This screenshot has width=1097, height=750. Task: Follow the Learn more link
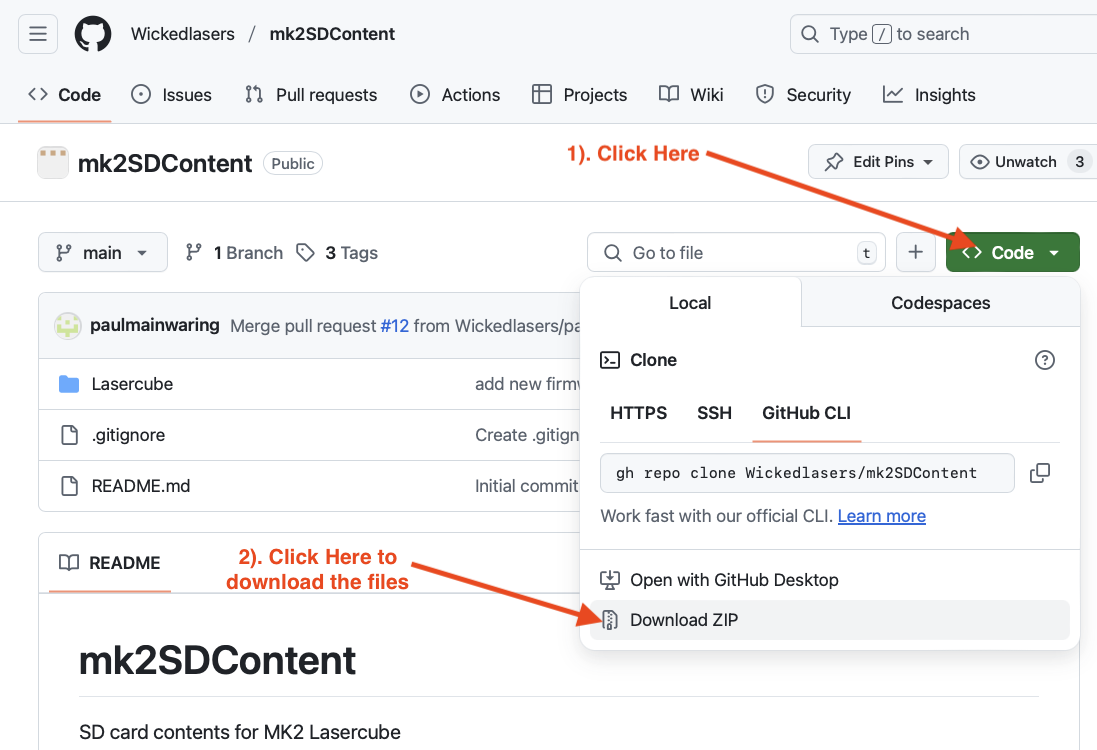[x=881, y=516]
